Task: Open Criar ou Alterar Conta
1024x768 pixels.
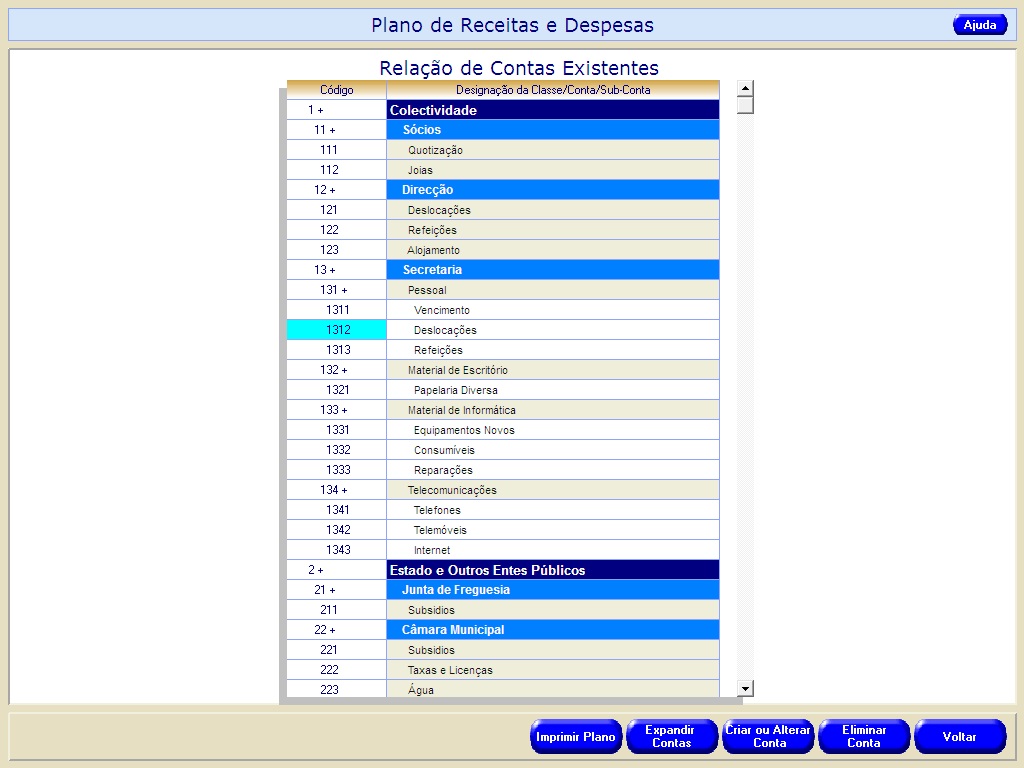Action: [768, 737]
